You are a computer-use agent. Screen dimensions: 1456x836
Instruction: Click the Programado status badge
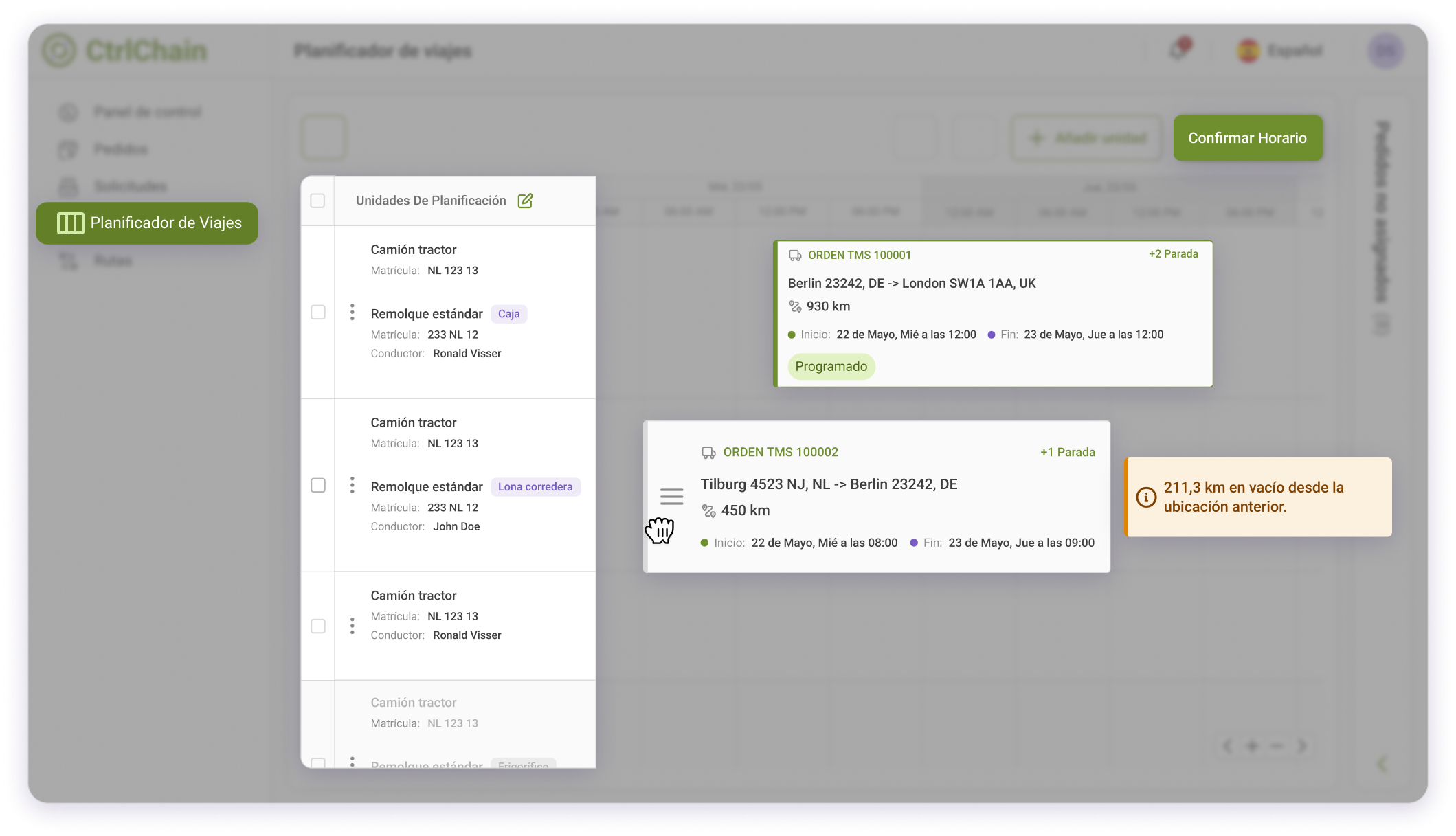pos(831,366)
